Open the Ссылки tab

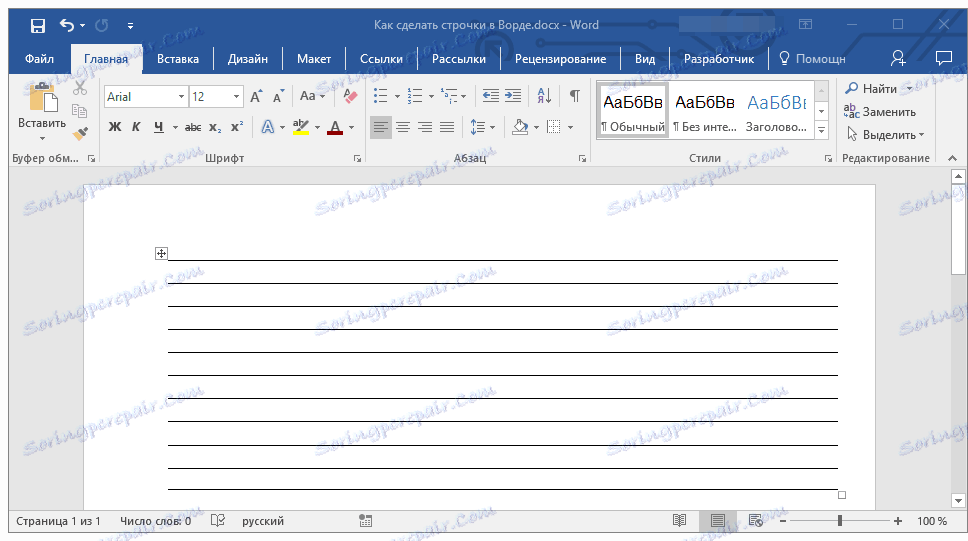coord(381,59)
